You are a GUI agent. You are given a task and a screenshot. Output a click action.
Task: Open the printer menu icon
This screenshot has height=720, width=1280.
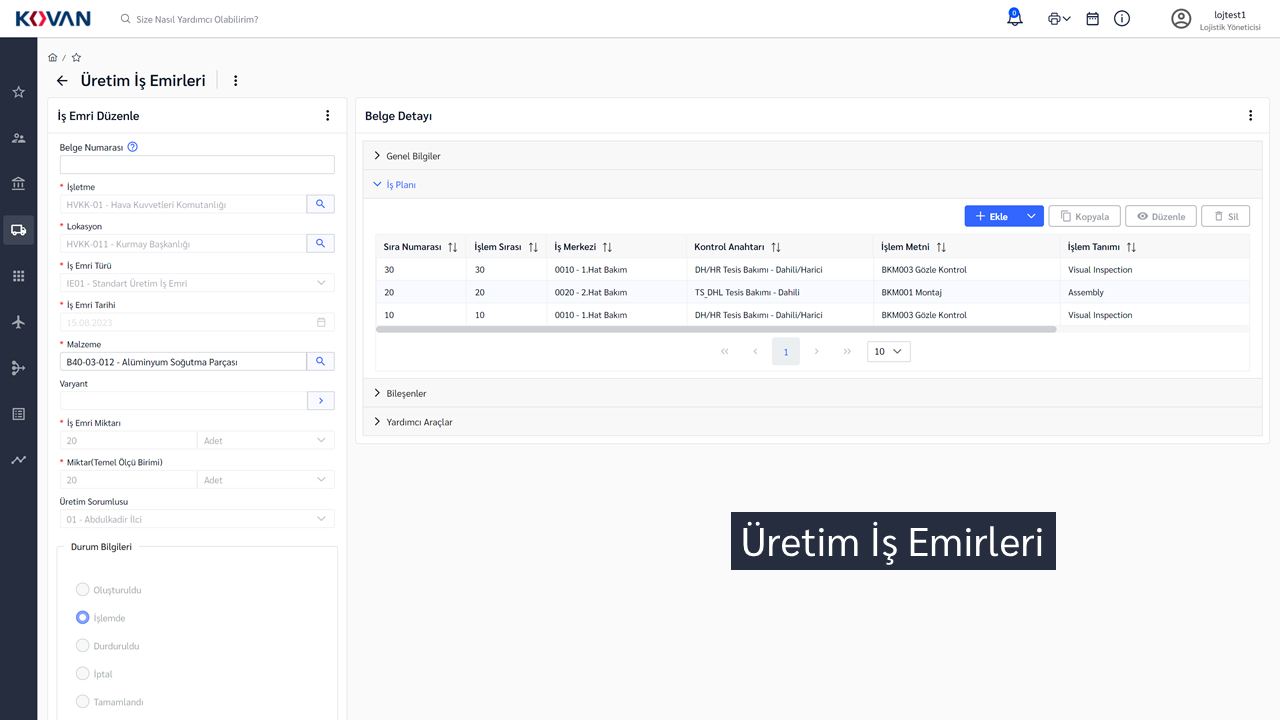1059,18
